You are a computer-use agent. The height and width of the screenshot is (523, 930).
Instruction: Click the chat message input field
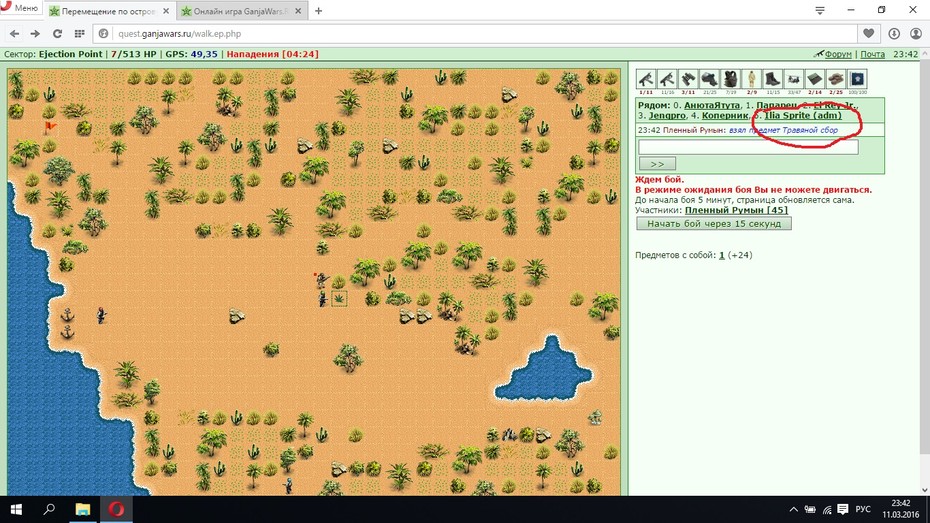point(748,147)
